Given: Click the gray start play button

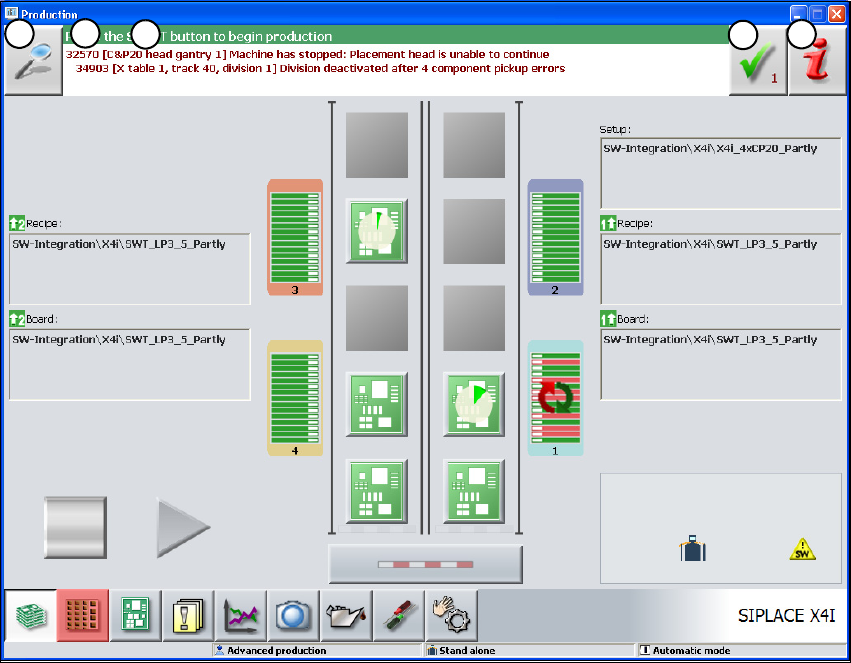Looking at the screenshot, I should click(x=183, y=527).
